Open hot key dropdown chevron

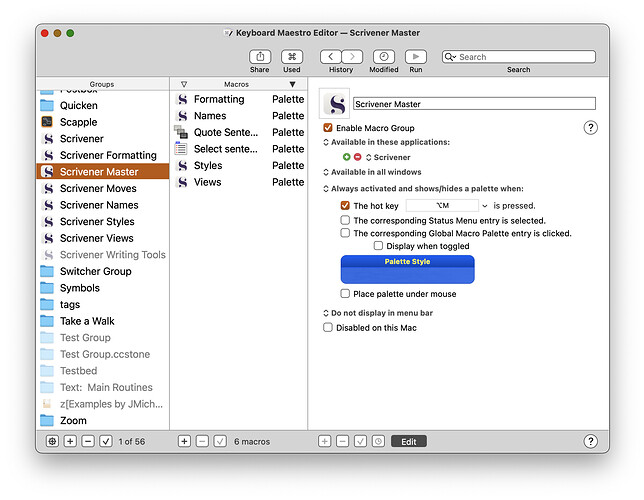485,206
